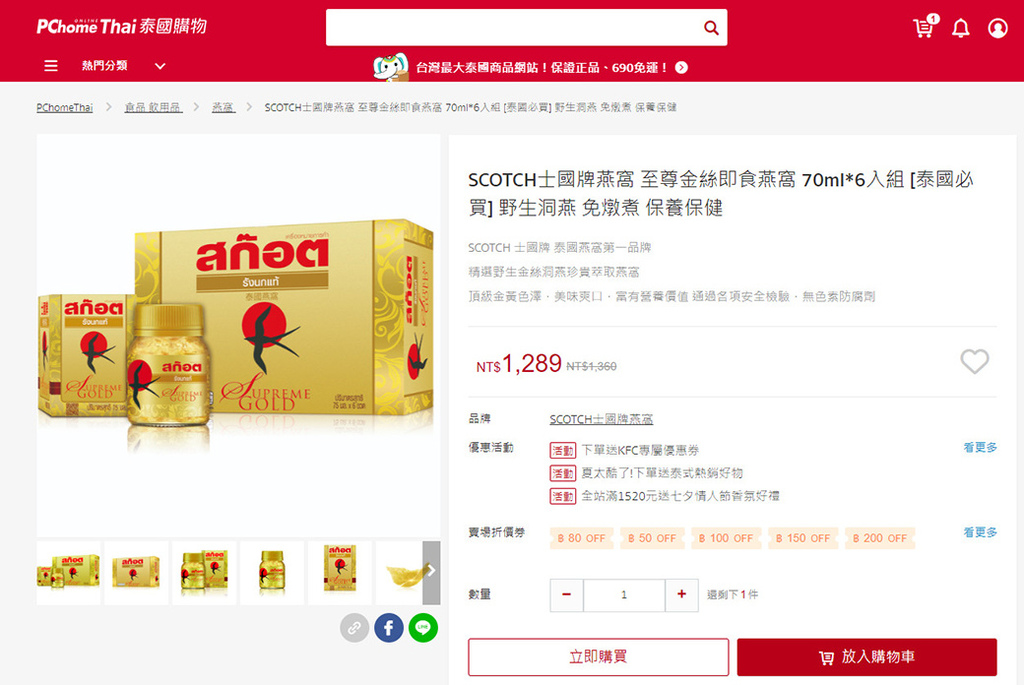Open the user account icon
1024x685 pixels.
pyautogui.click(x=997, y=28)
